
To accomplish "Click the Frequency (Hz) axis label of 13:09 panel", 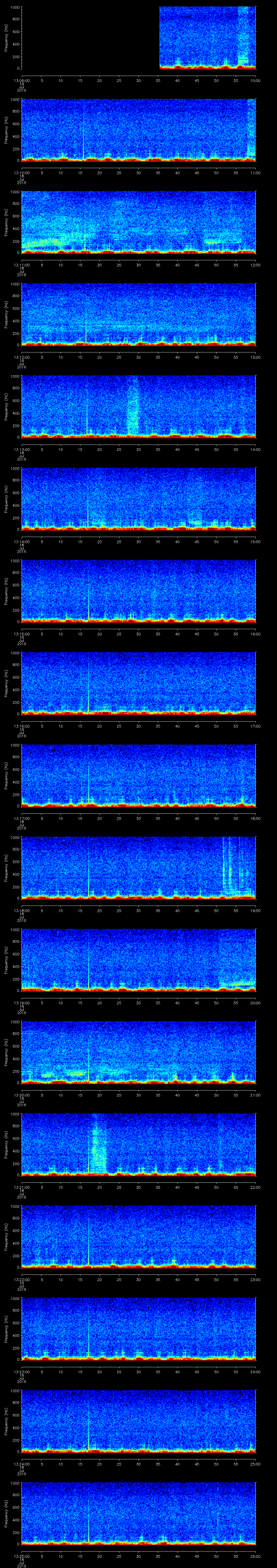I will (x=7, y=38).
